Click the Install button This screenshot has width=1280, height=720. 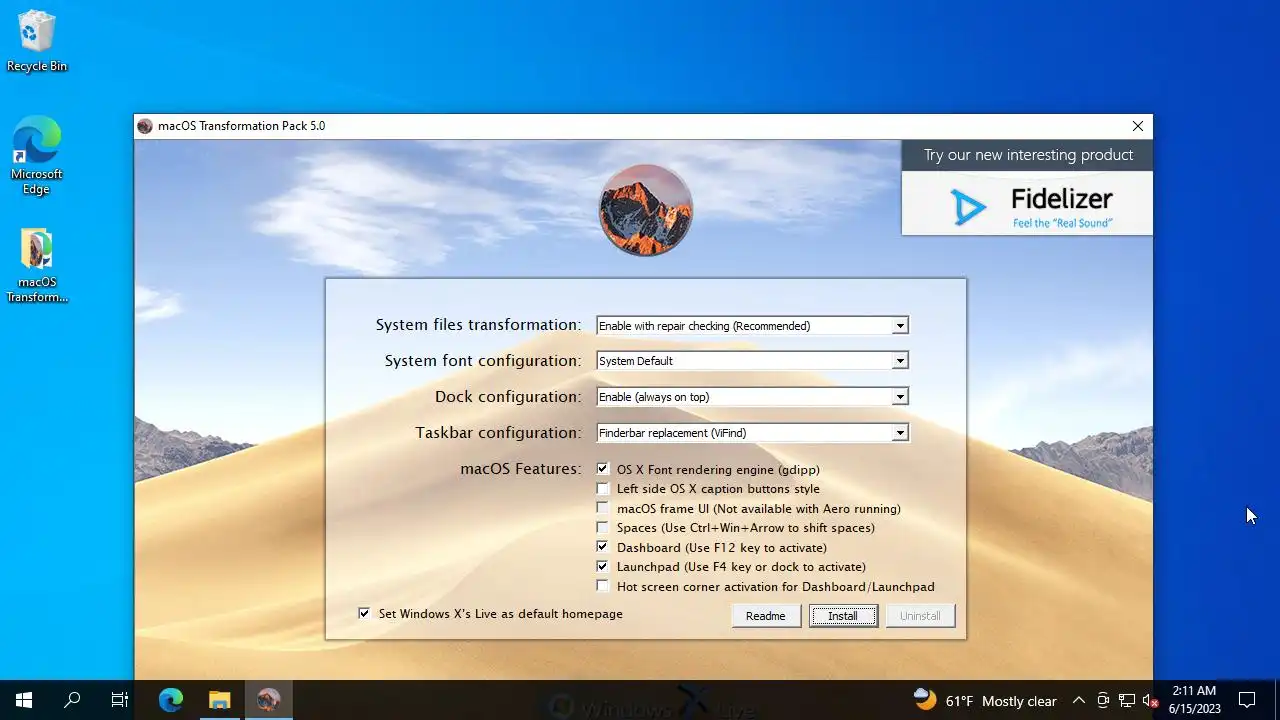click(842, 616)
